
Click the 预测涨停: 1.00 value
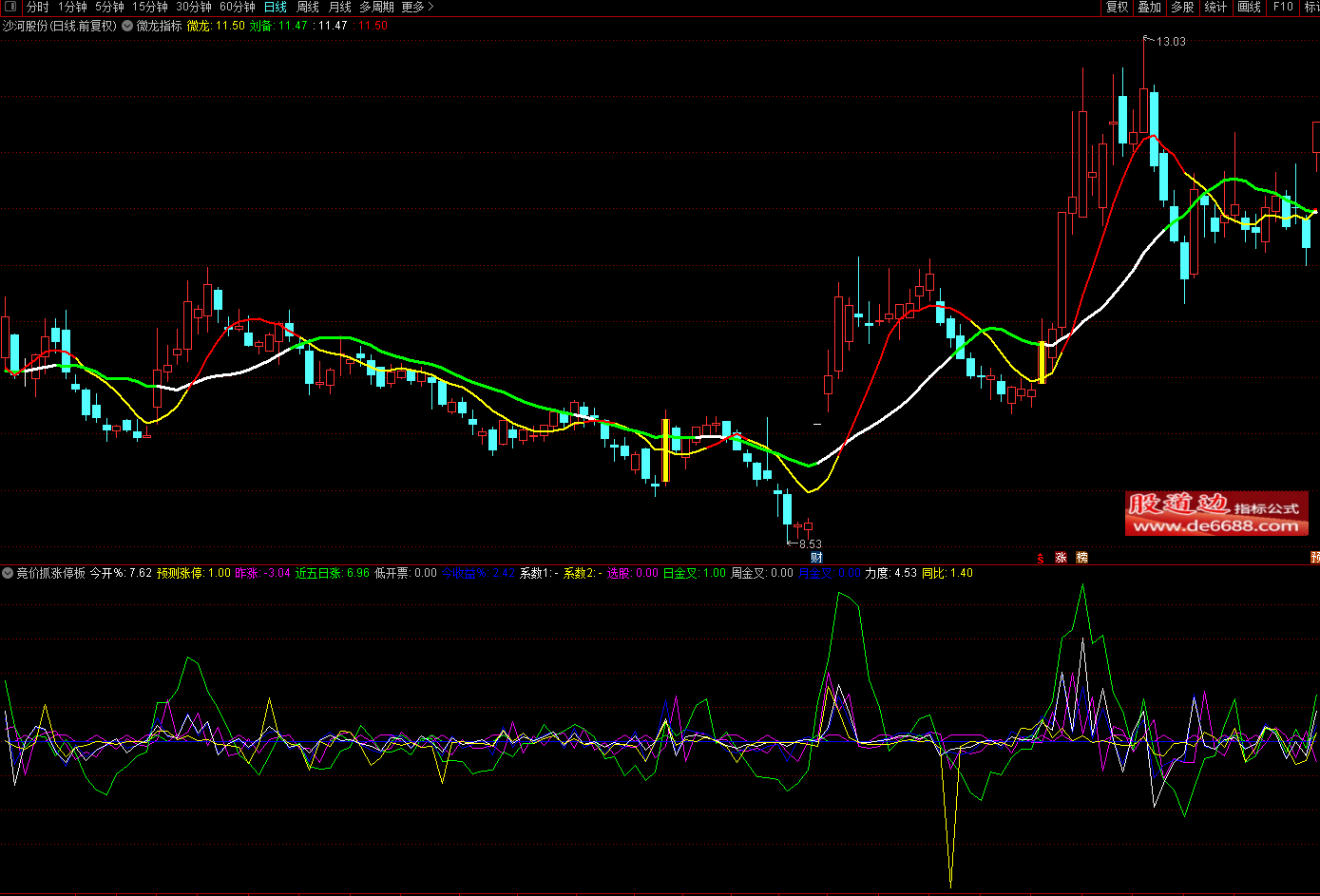[x=194, y=573]
